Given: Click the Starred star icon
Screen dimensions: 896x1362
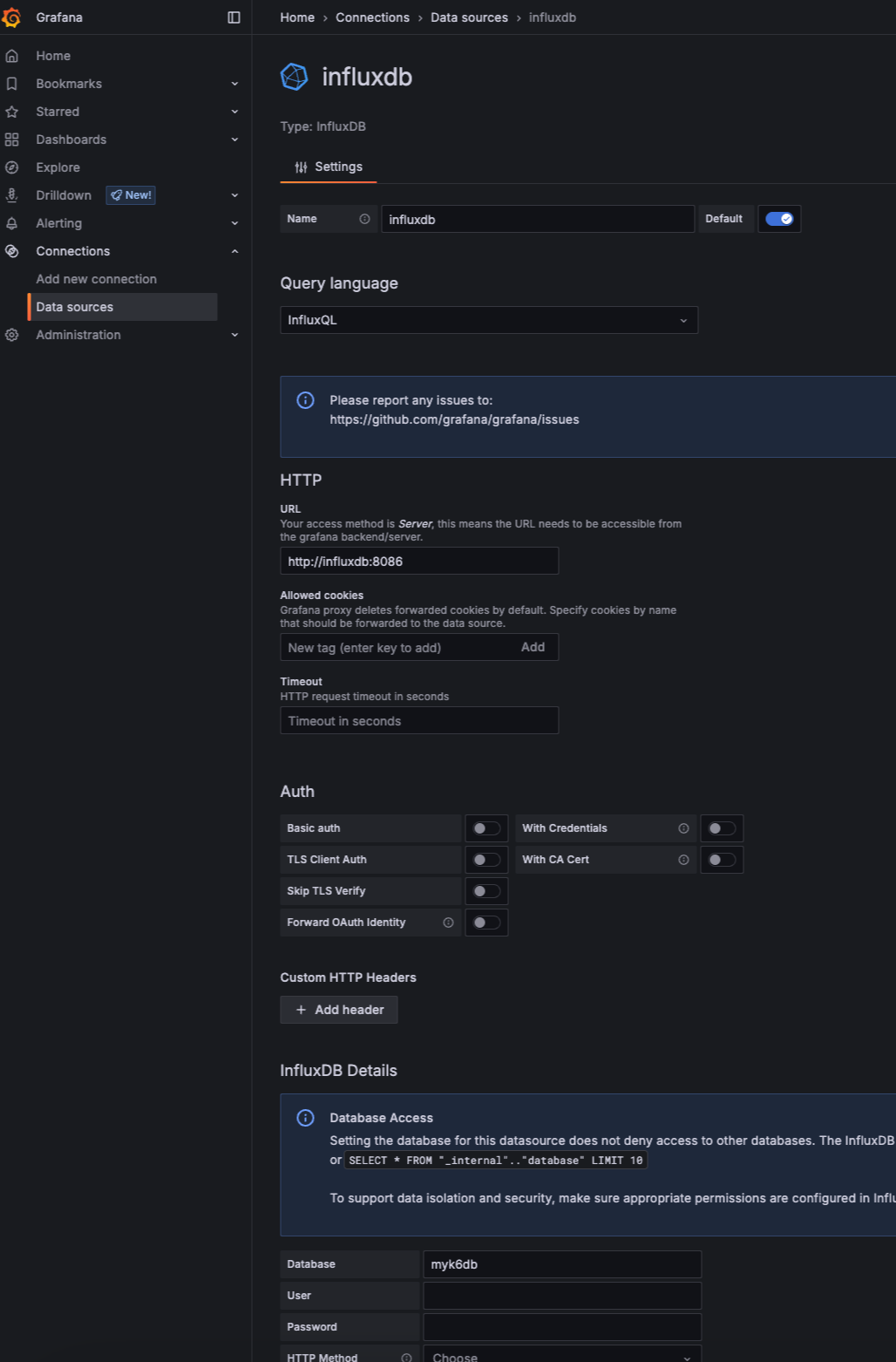Looking at the screenshot, I should tap(11, 112).
